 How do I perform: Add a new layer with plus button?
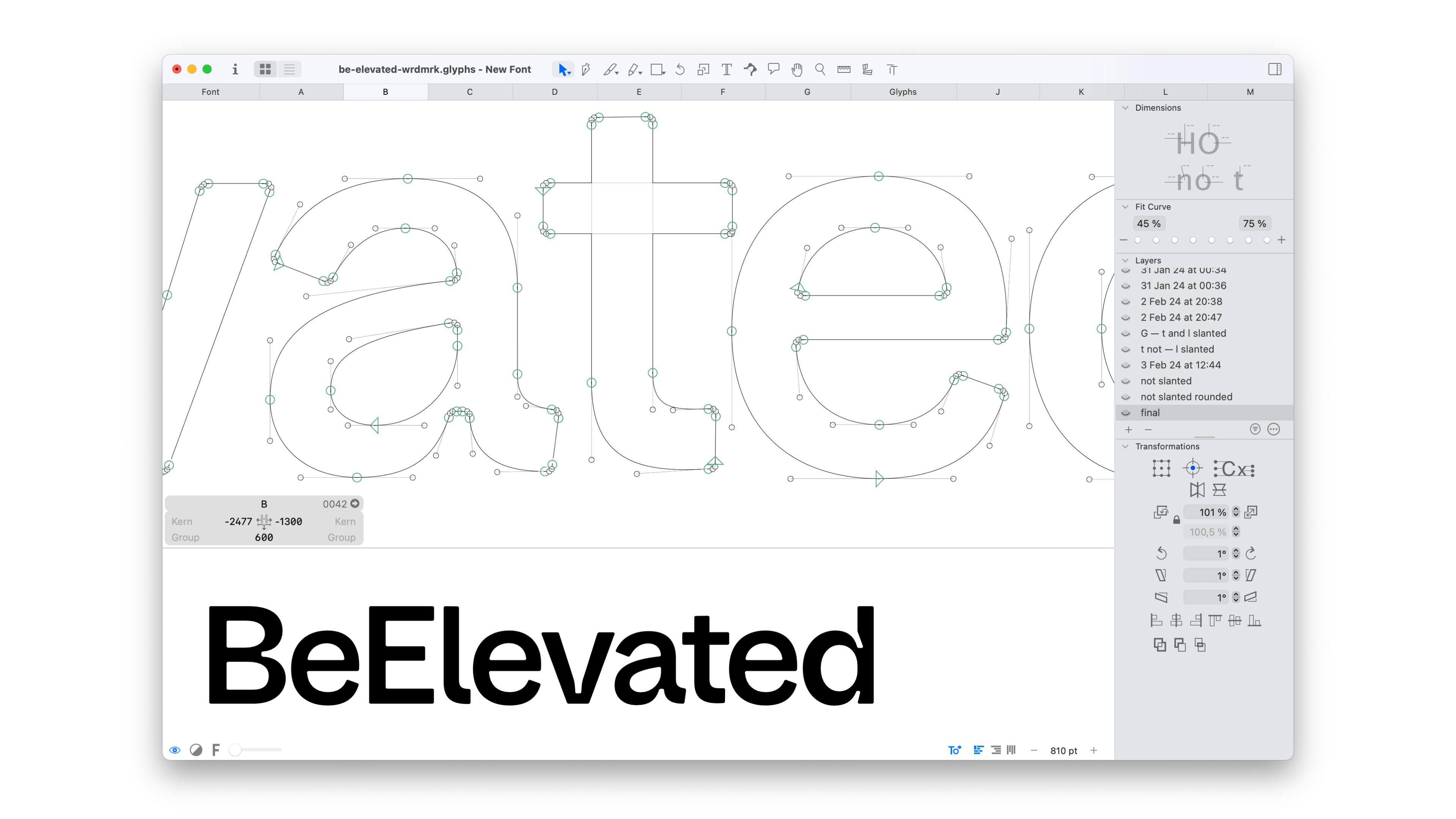[1129, 430]
